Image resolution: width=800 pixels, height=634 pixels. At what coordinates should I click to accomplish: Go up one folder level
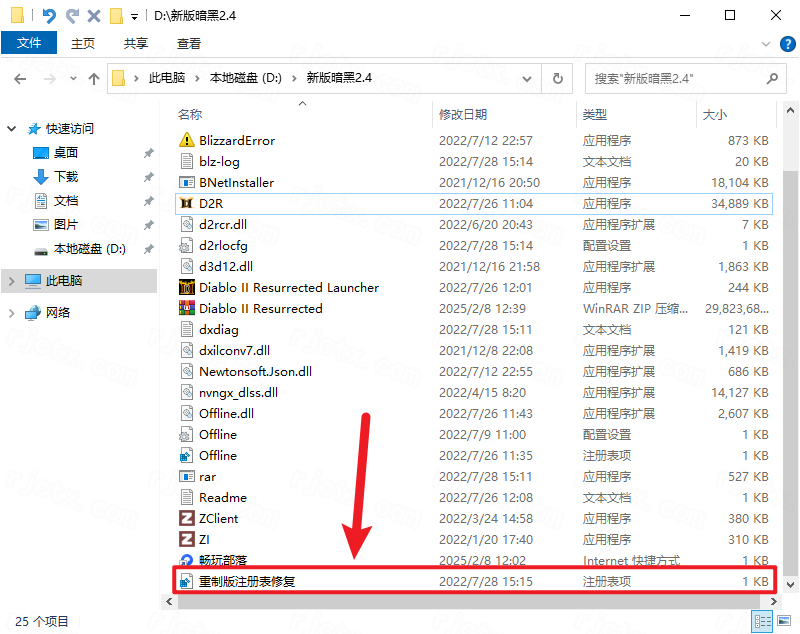[x=94, y=79]
